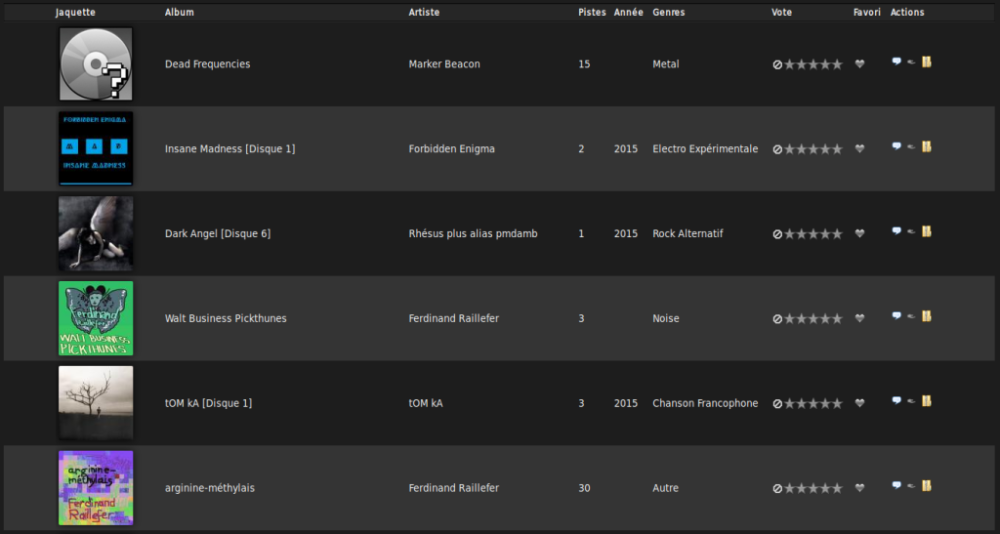
Task: Select the arginine-méthylais cover thumbnail
Action: [96, 488]
